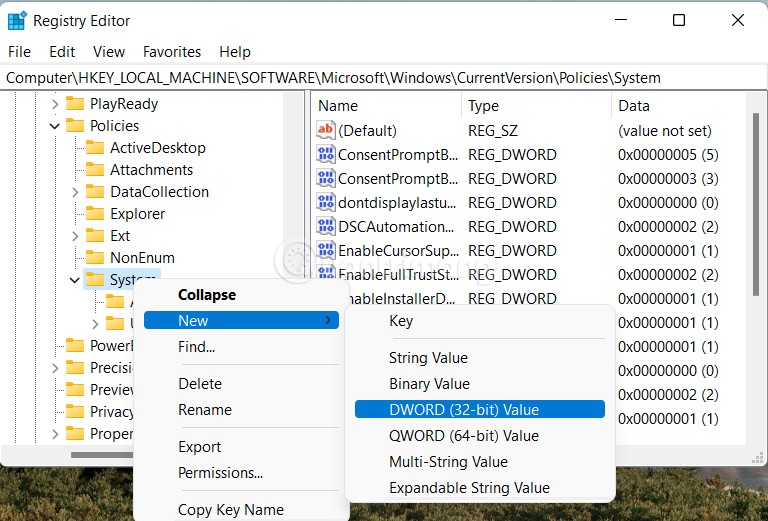
Task: Click the DWORD icon of value 0x00000005 (5)
Action: point(326,154)
